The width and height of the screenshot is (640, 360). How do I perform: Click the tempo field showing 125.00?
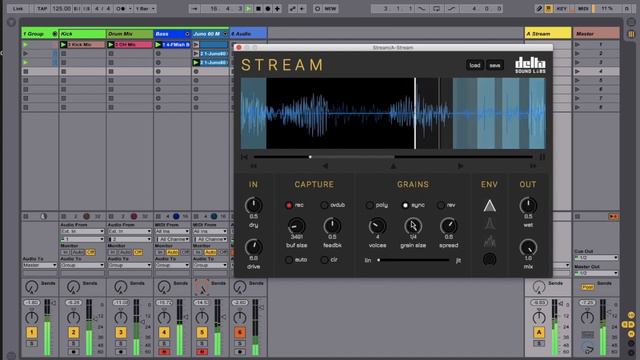[61, 9]
